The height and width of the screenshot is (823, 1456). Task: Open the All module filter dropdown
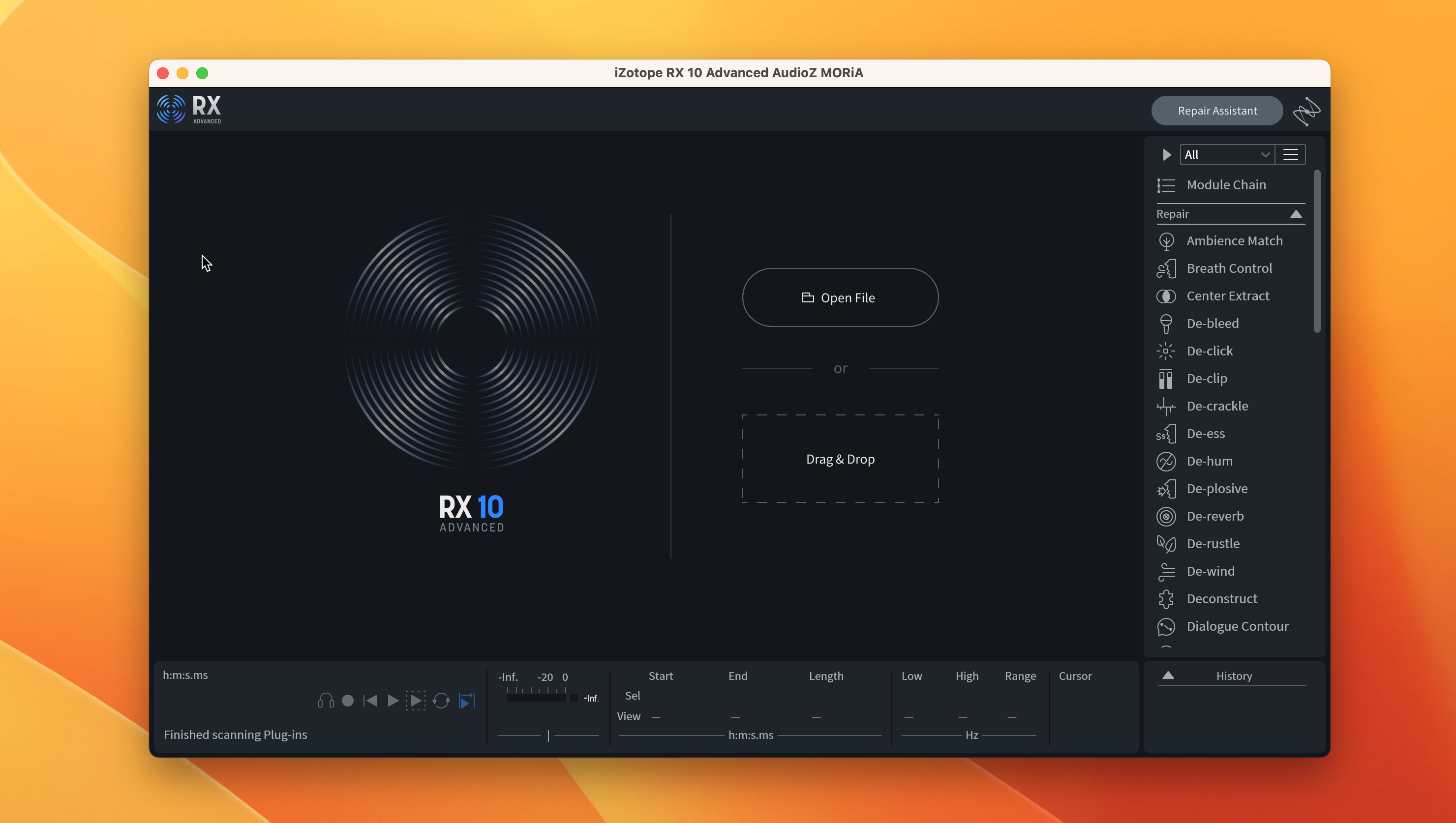pyautogui.click(x=1226, y=154)
